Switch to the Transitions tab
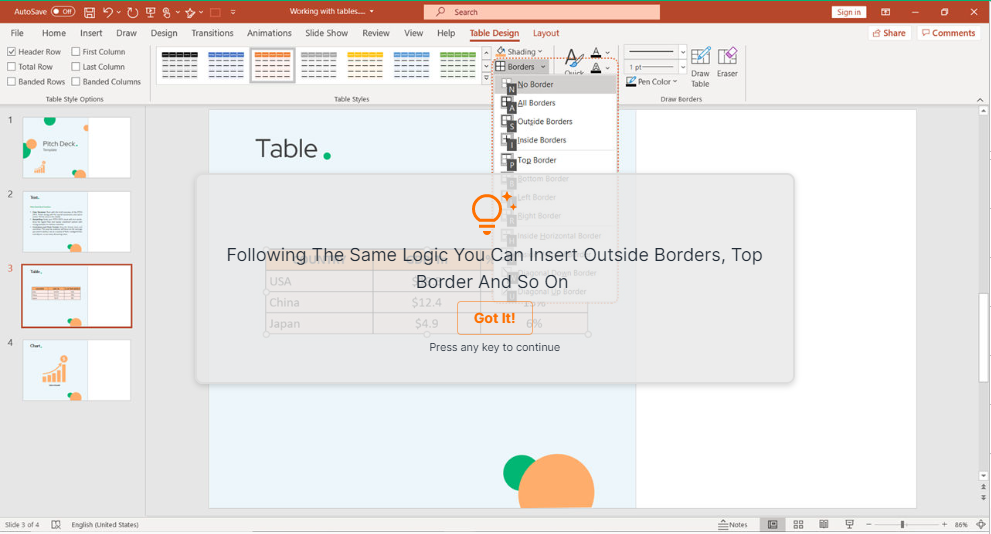Viewport: 991px width, 534px height. [x=212, y=33]
